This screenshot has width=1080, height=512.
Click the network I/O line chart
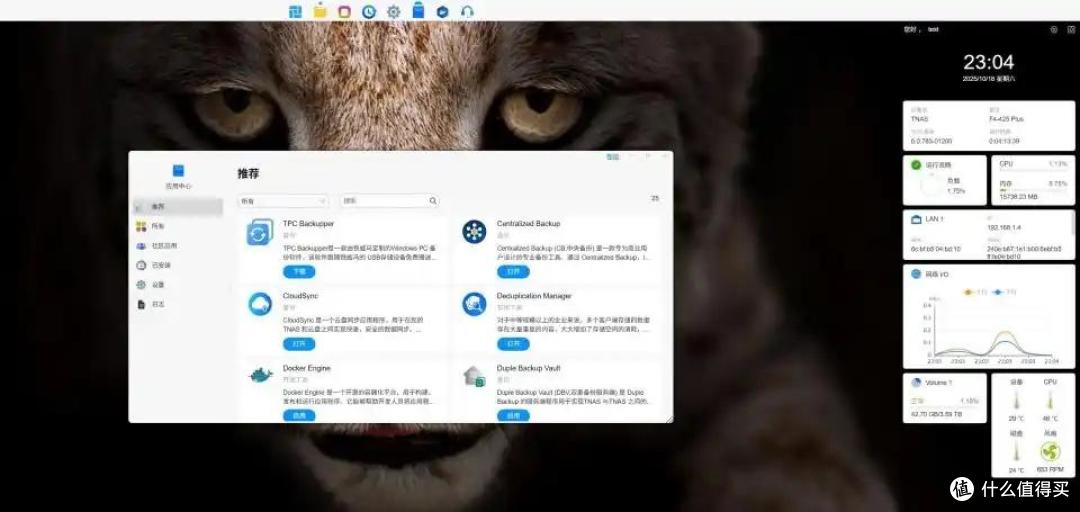click(995, 329)
